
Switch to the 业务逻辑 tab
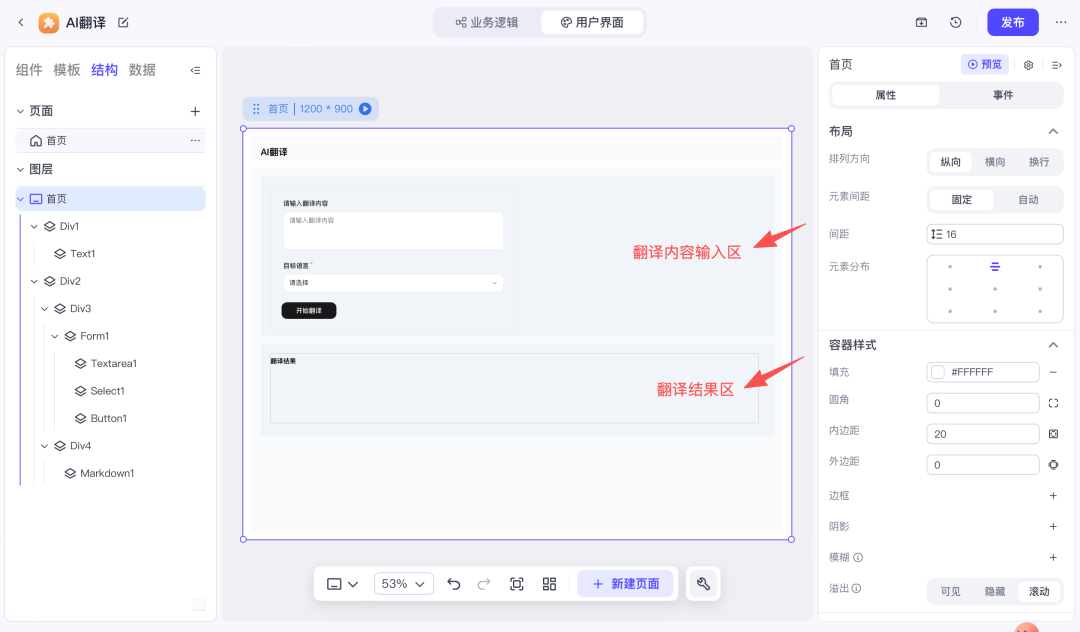[x=487, y=22]
